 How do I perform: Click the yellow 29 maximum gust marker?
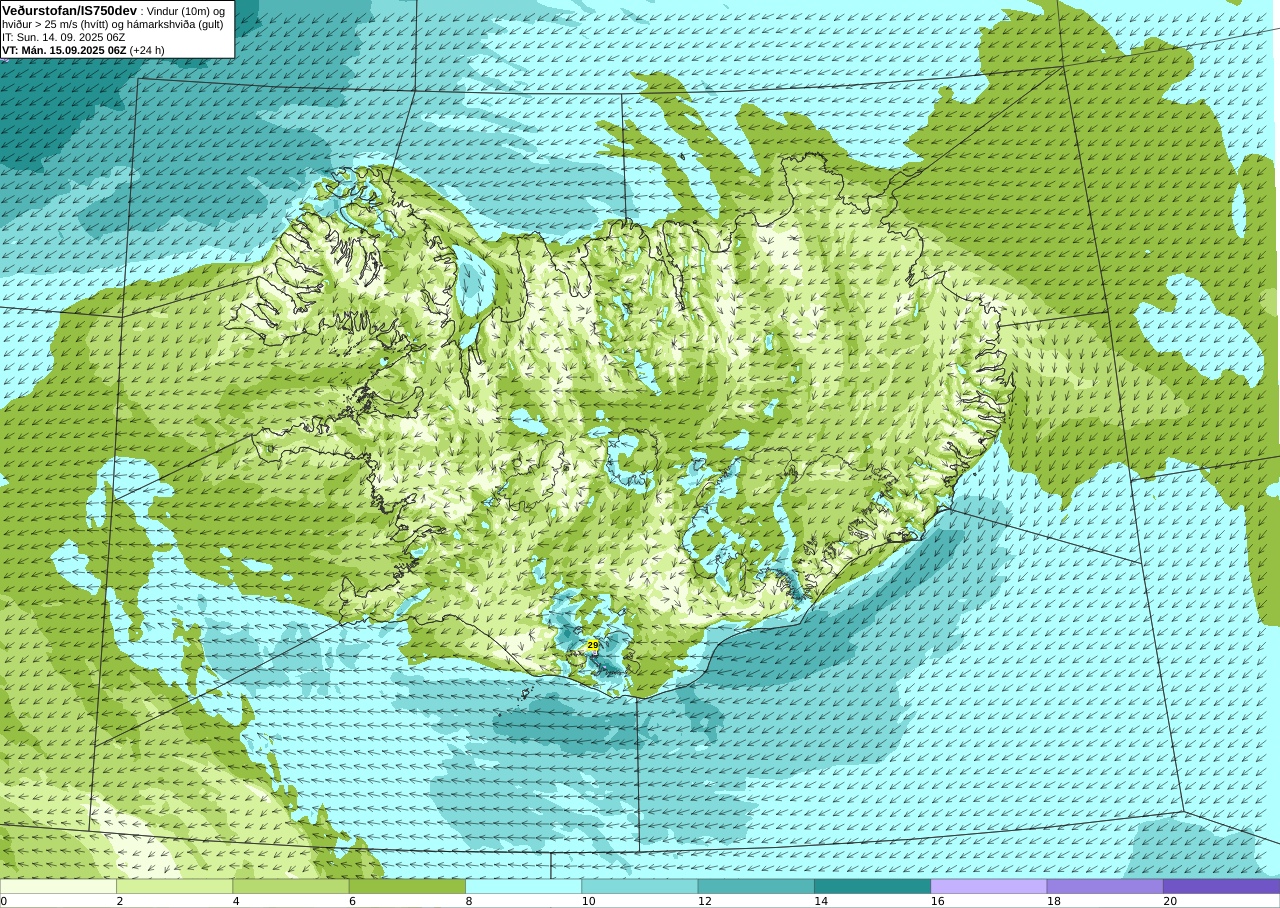pos(592,646)
